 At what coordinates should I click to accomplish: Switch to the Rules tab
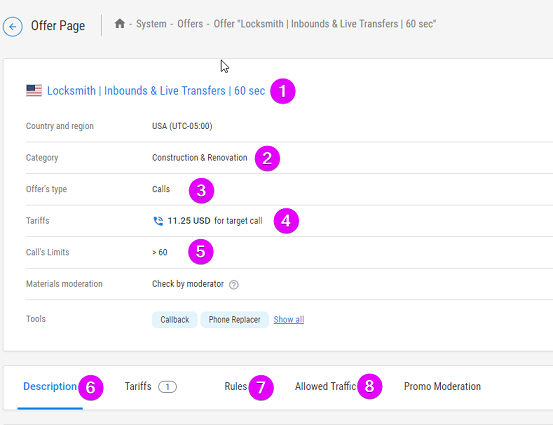pos(236,387)
